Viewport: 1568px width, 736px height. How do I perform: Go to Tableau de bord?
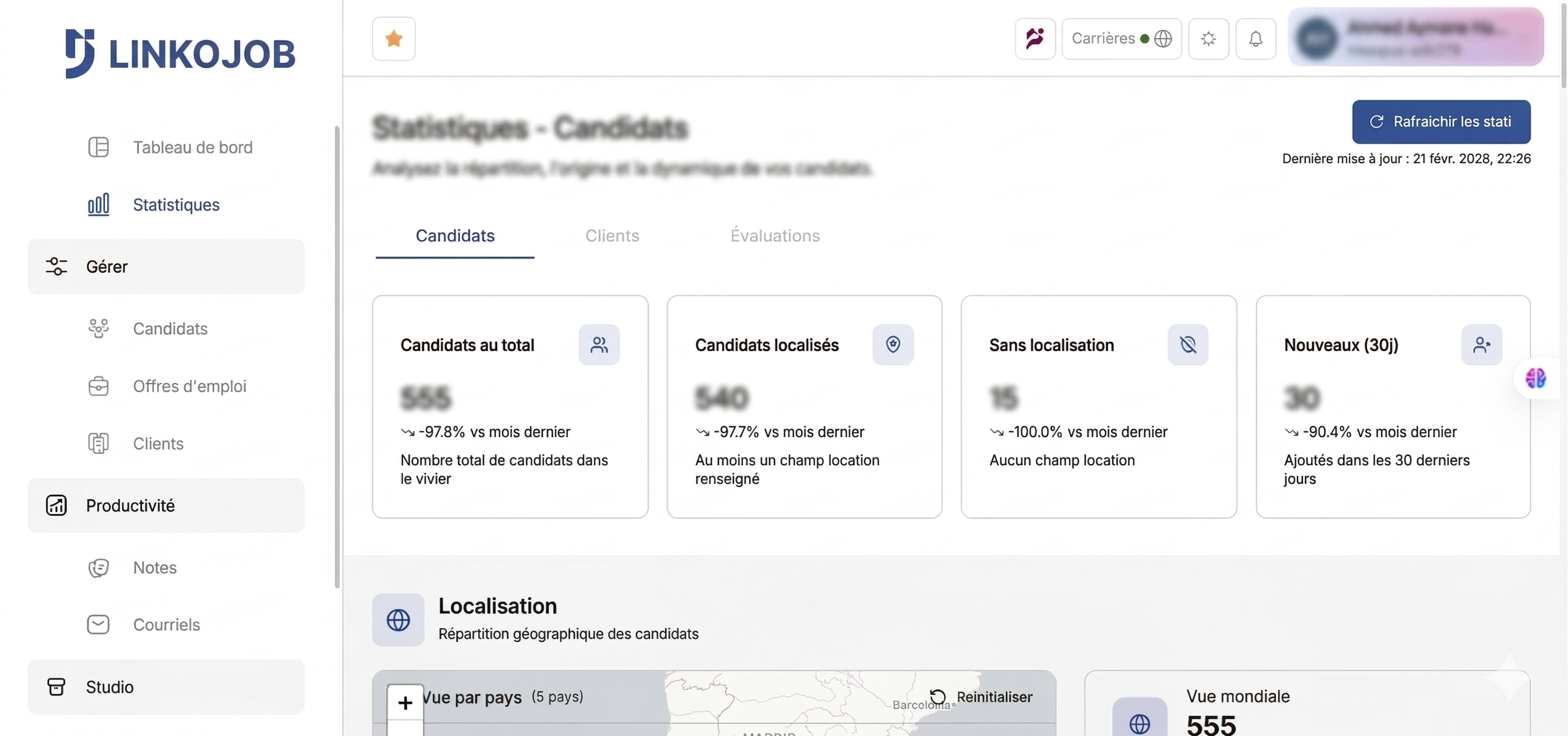192,147
